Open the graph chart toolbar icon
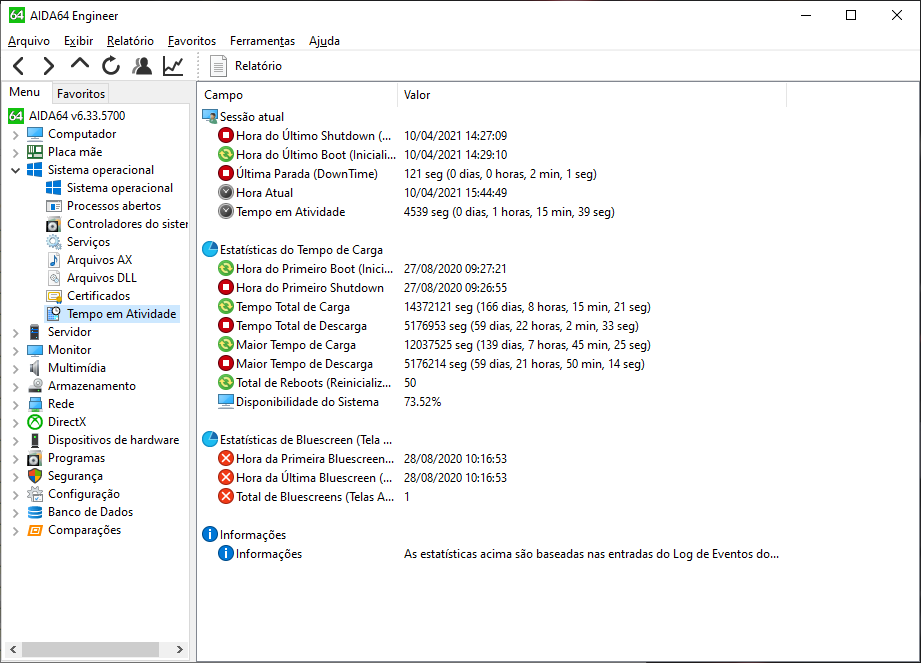 tap(173, 66)
